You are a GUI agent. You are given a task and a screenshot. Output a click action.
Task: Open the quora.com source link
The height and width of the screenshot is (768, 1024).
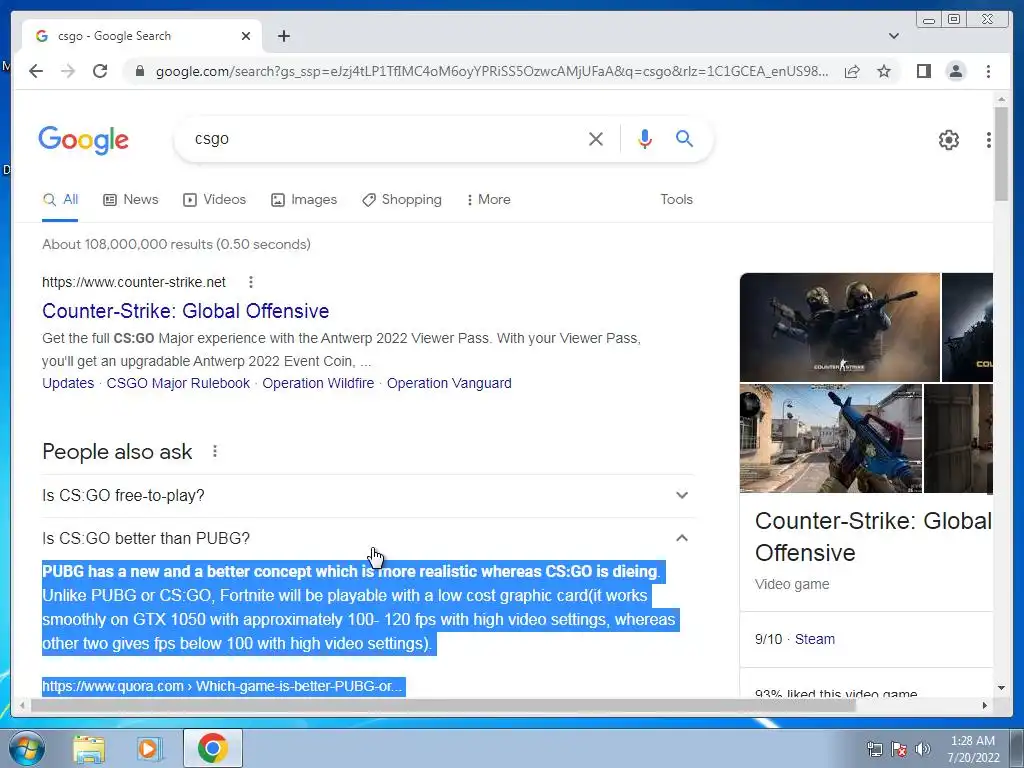(223, 686)
